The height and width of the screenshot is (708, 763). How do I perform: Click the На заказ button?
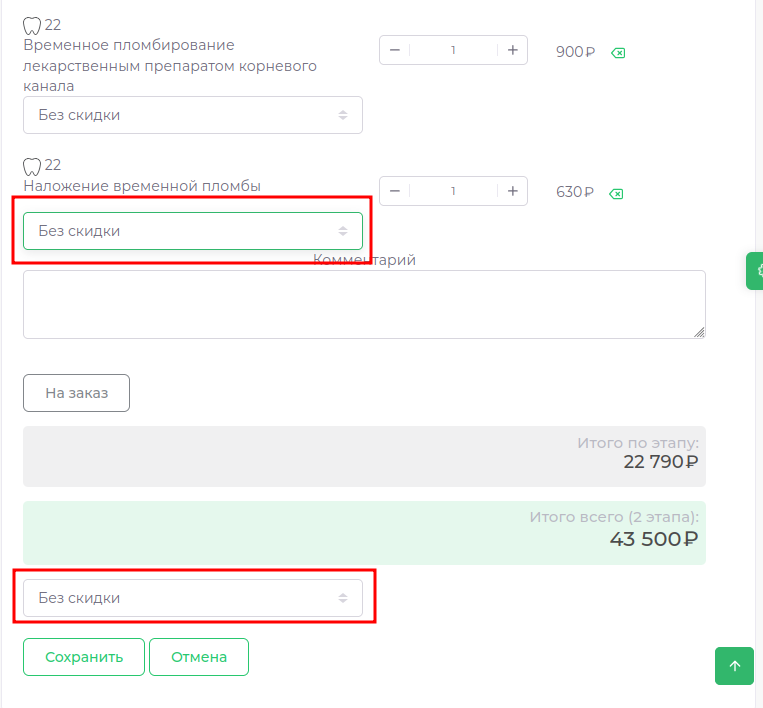pos(76,393)
